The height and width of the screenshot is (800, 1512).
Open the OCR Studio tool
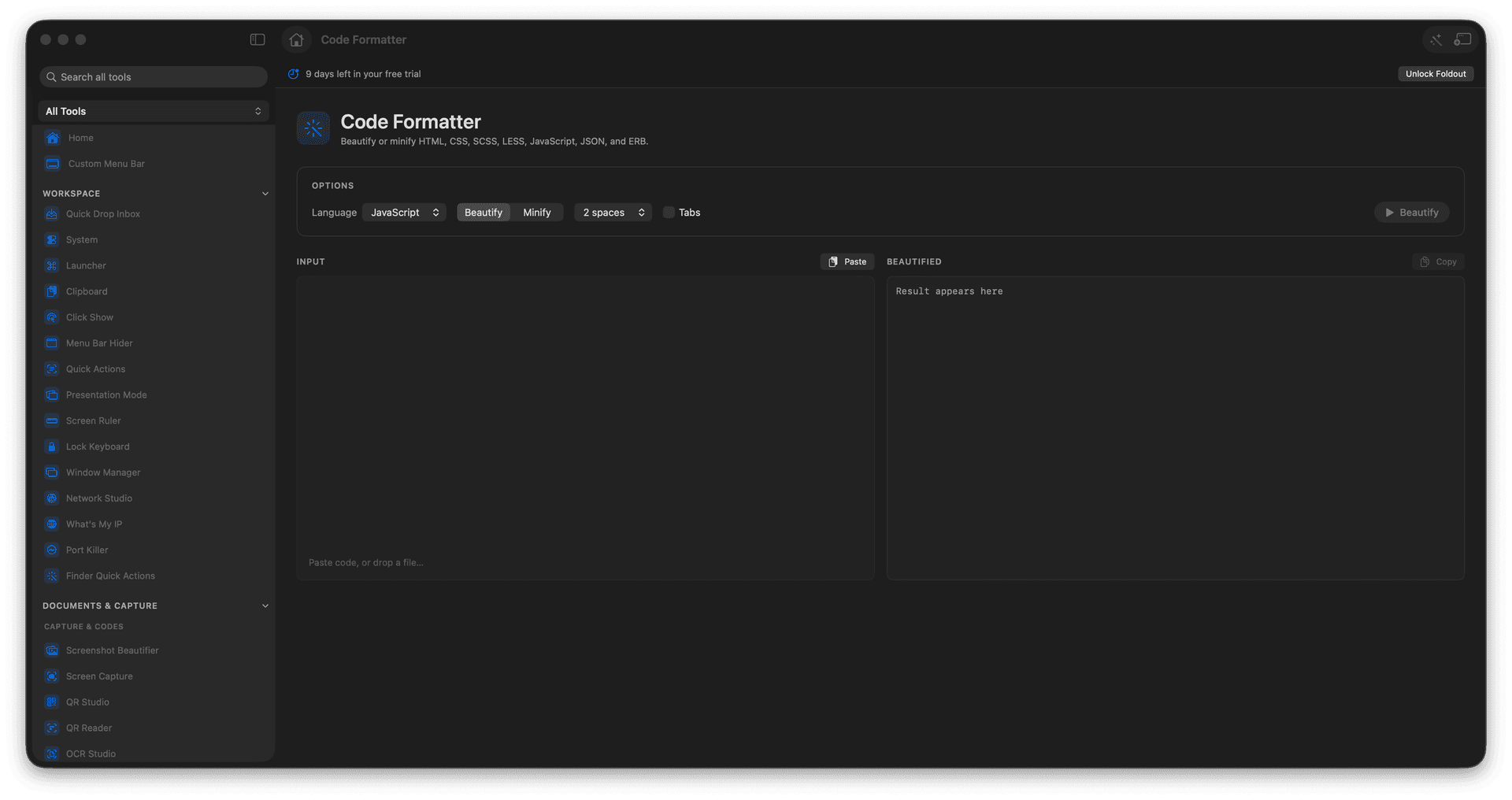coord(154,754)
